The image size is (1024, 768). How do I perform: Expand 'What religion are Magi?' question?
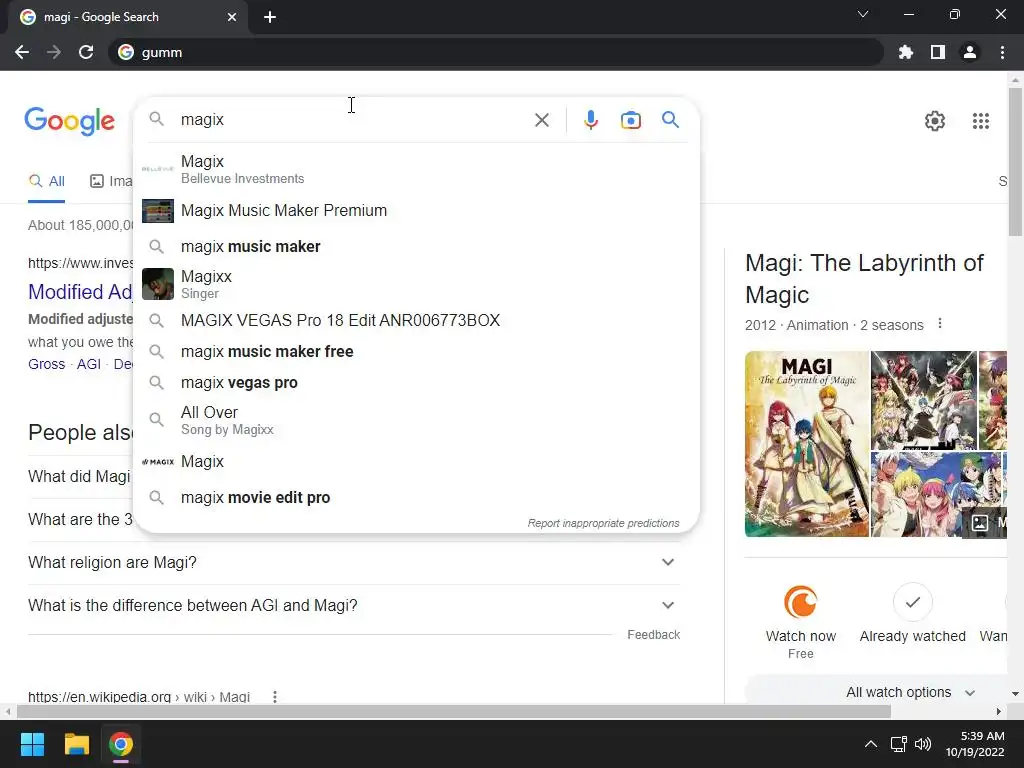click(353, 562)
